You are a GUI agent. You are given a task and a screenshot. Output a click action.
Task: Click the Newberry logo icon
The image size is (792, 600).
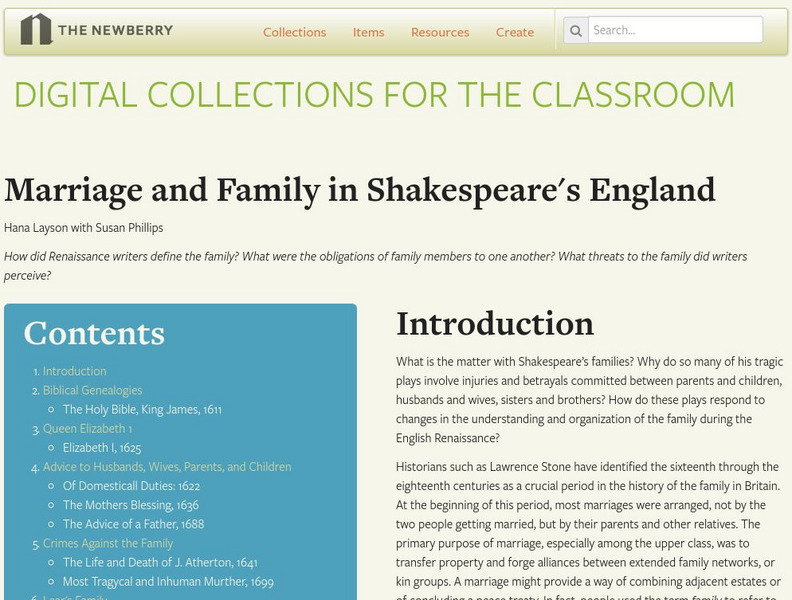pyautogui.click(x=36, y=30)
